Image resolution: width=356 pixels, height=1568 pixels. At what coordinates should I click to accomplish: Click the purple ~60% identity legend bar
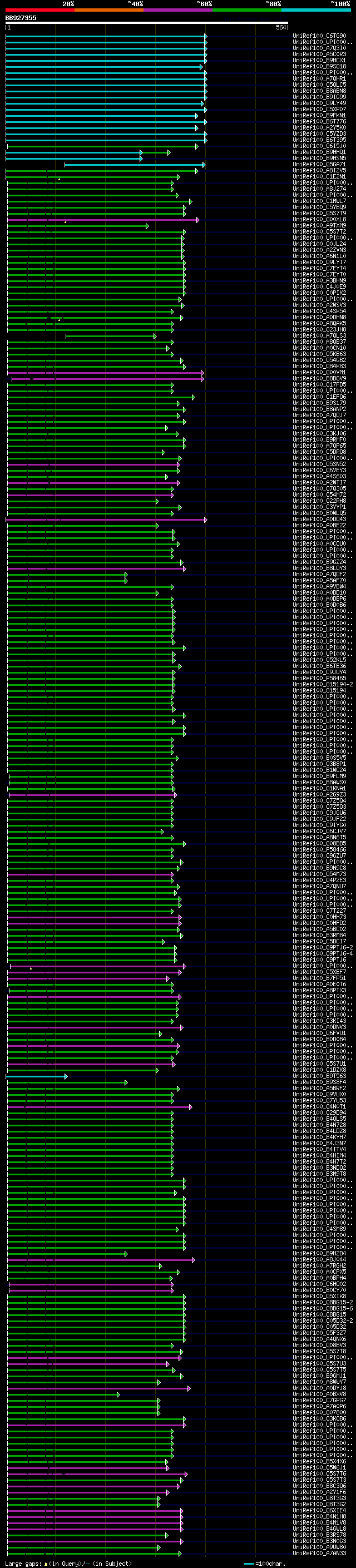pos(179,10)
